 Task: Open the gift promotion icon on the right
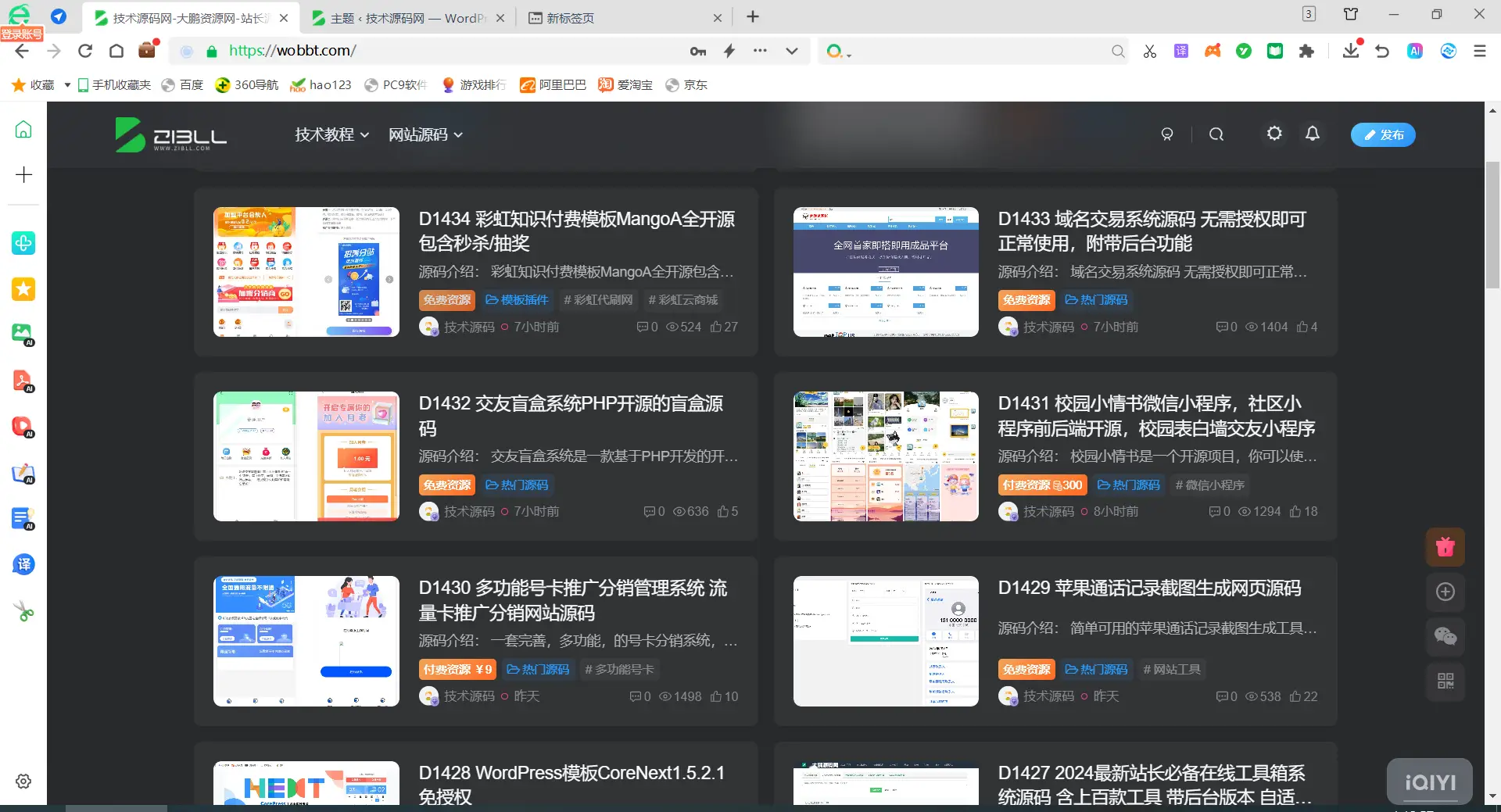[x=1445, y=546]
